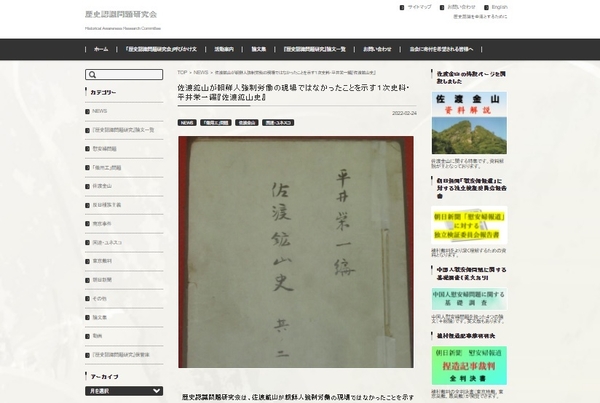Click TOP in the breadcrumb
600x403 pixels.
182,72
